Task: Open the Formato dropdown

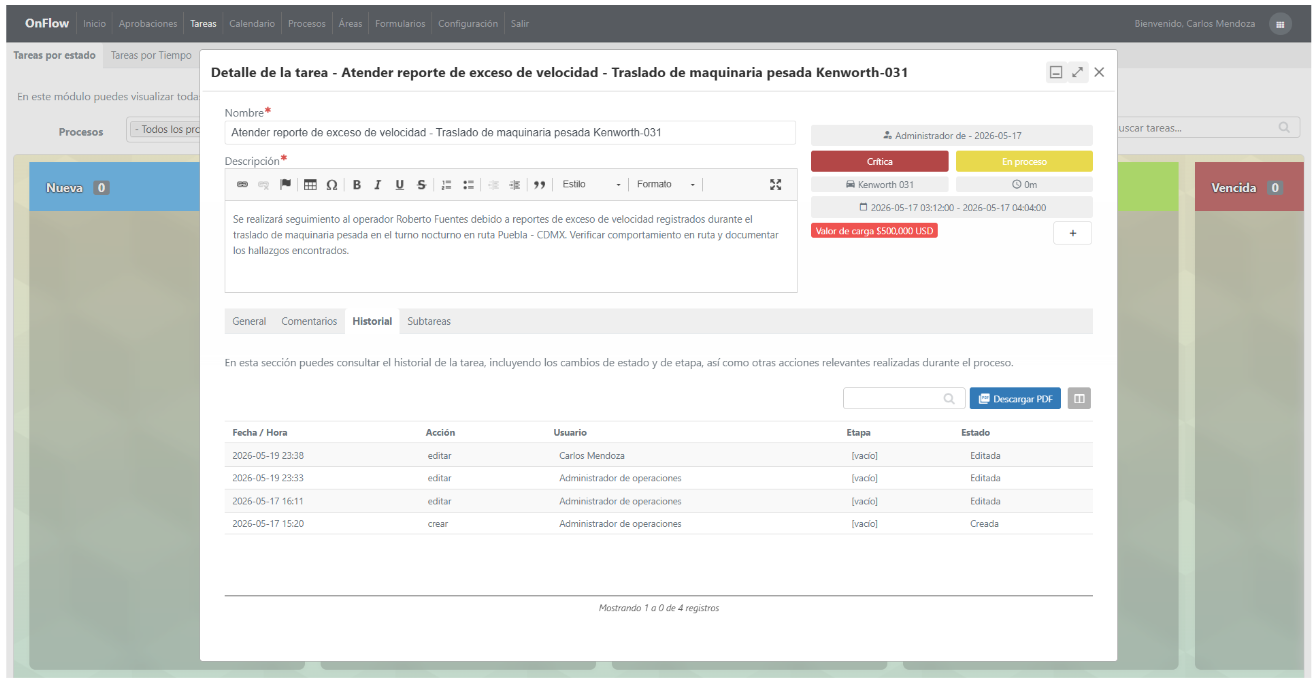Action: pyautogui.click(x=667, y=184)
